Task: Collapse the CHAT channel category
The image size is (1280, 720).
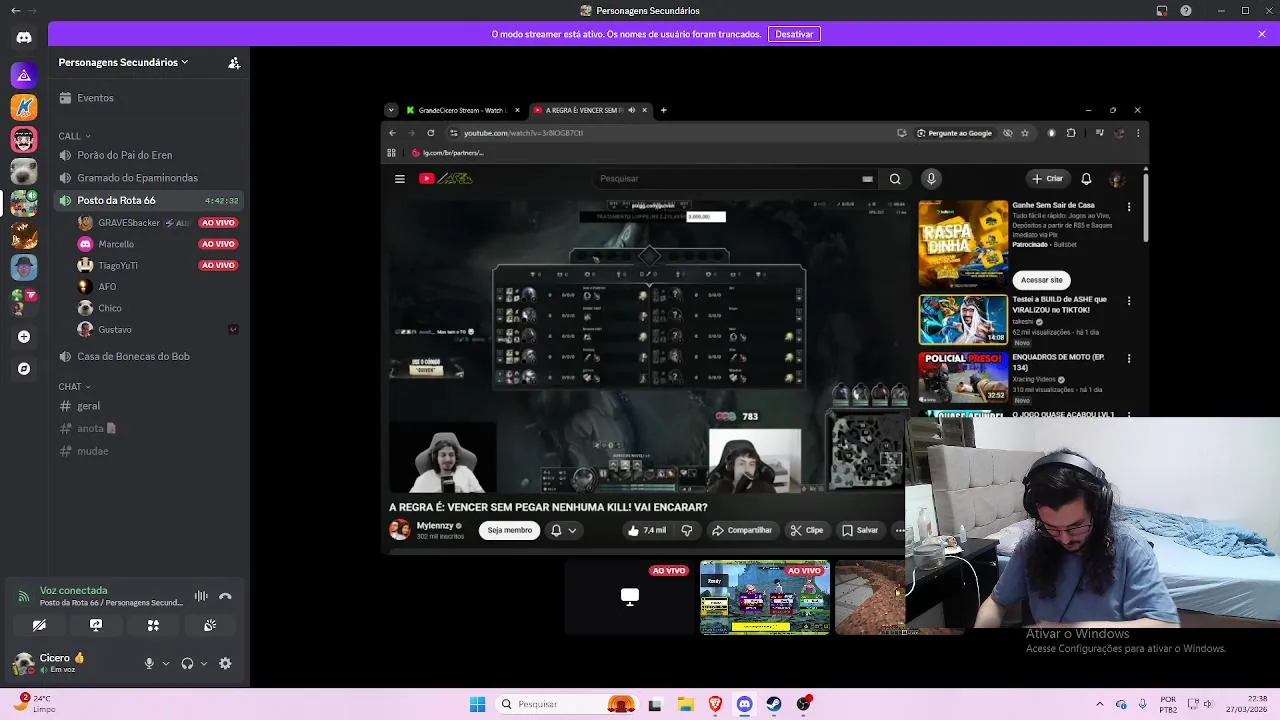Action: pos(74,386)
